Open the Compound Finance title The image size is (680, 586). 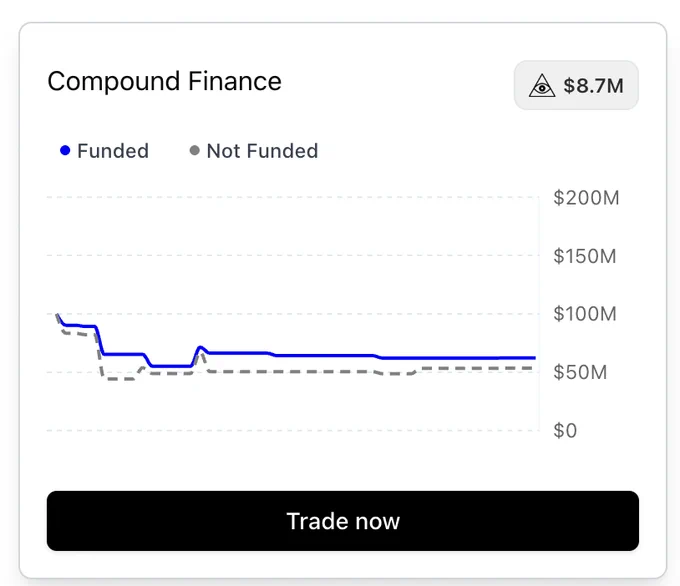point(164,81)
